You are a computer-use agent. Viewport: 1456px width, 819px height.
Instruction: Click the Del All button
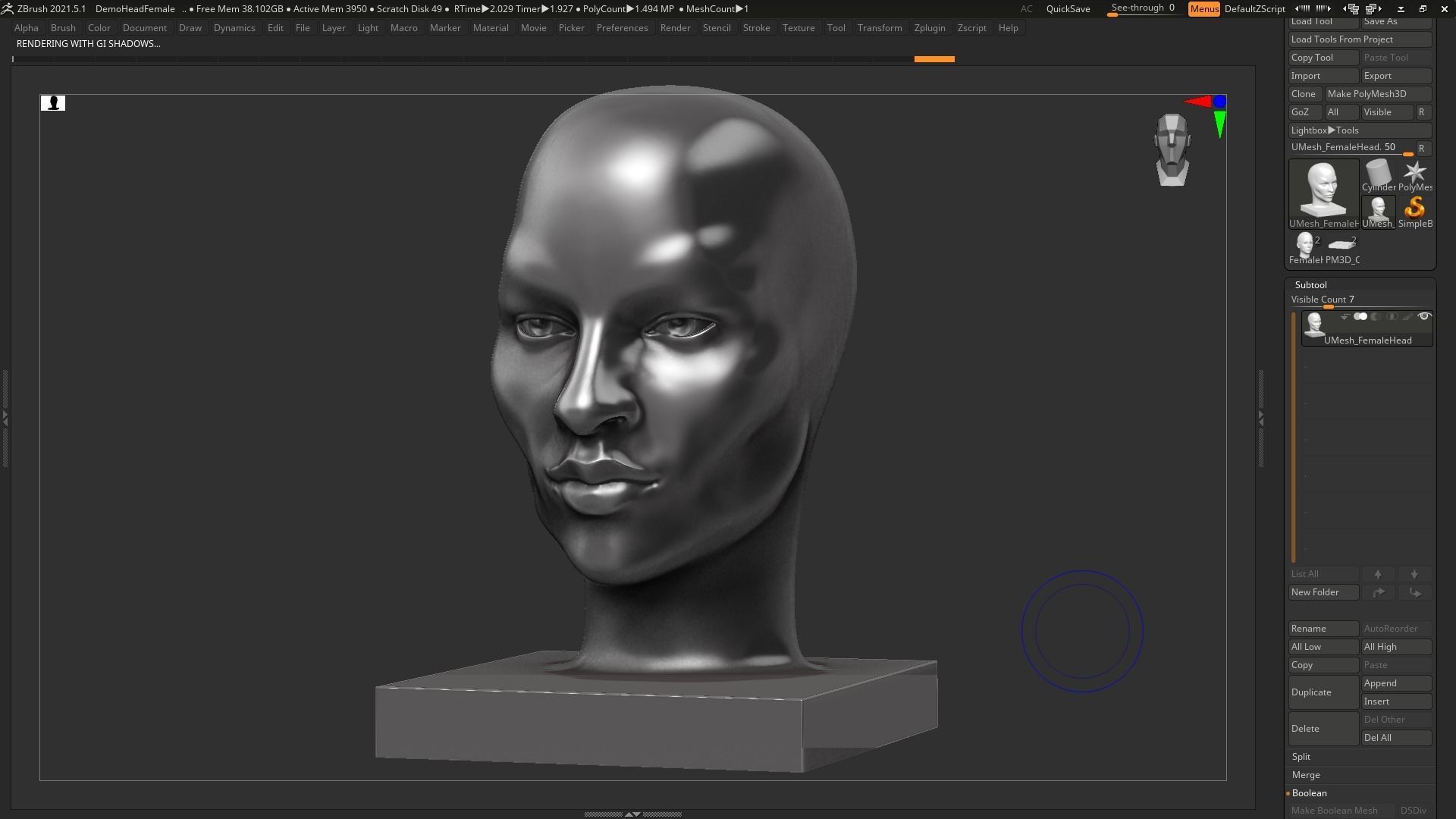click(1396, 738)
